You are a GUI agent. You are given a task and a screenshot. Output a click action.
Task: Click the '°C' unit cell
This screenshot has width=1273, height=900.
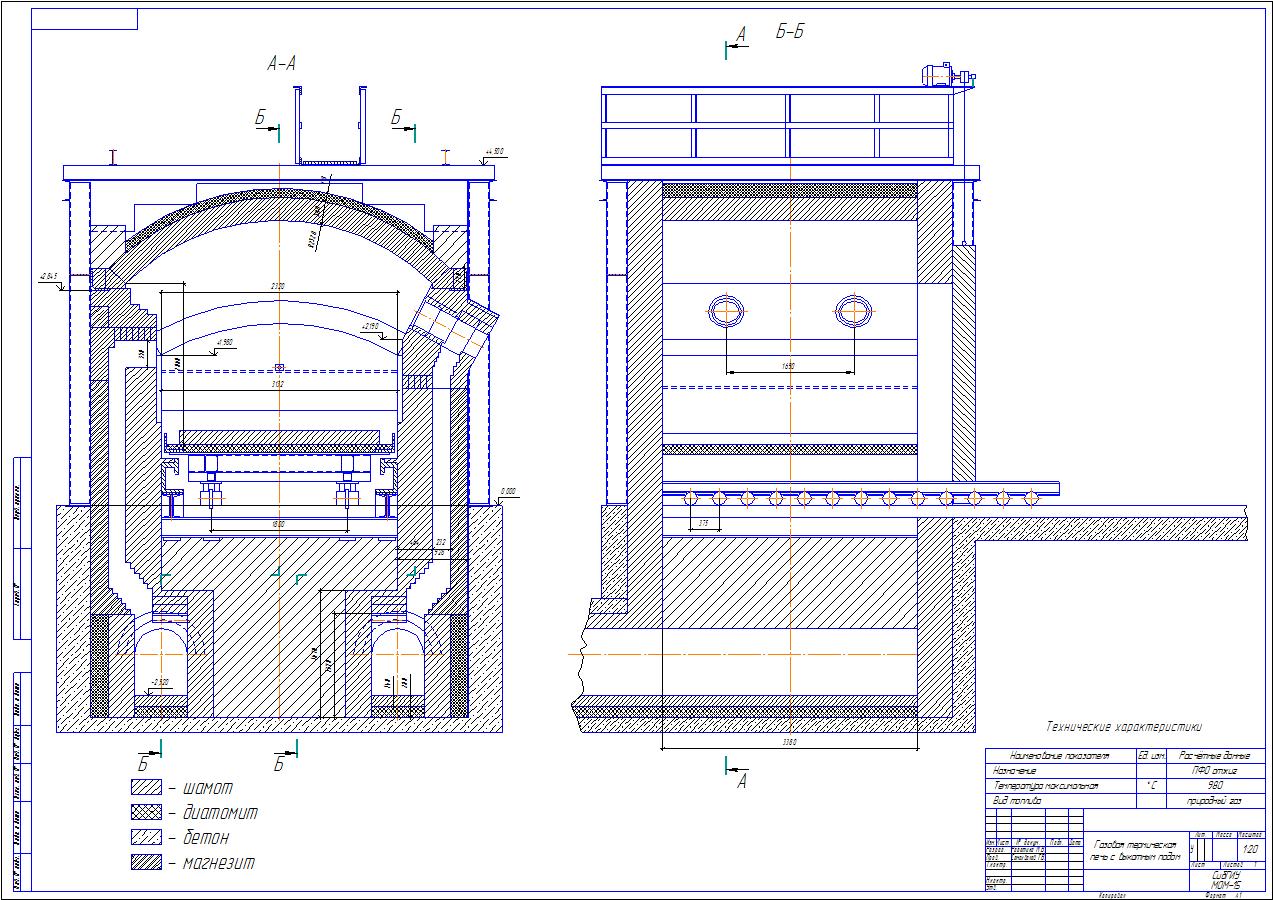1153,786
